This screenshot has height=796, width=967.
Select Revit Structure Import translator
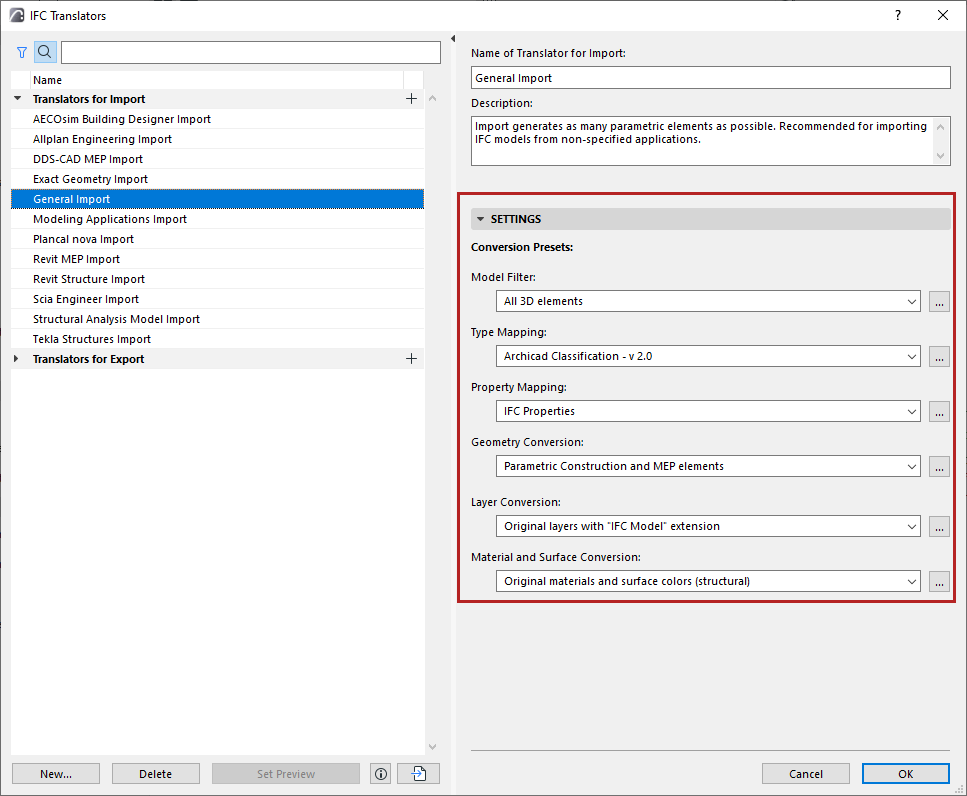tap(217, 279)
